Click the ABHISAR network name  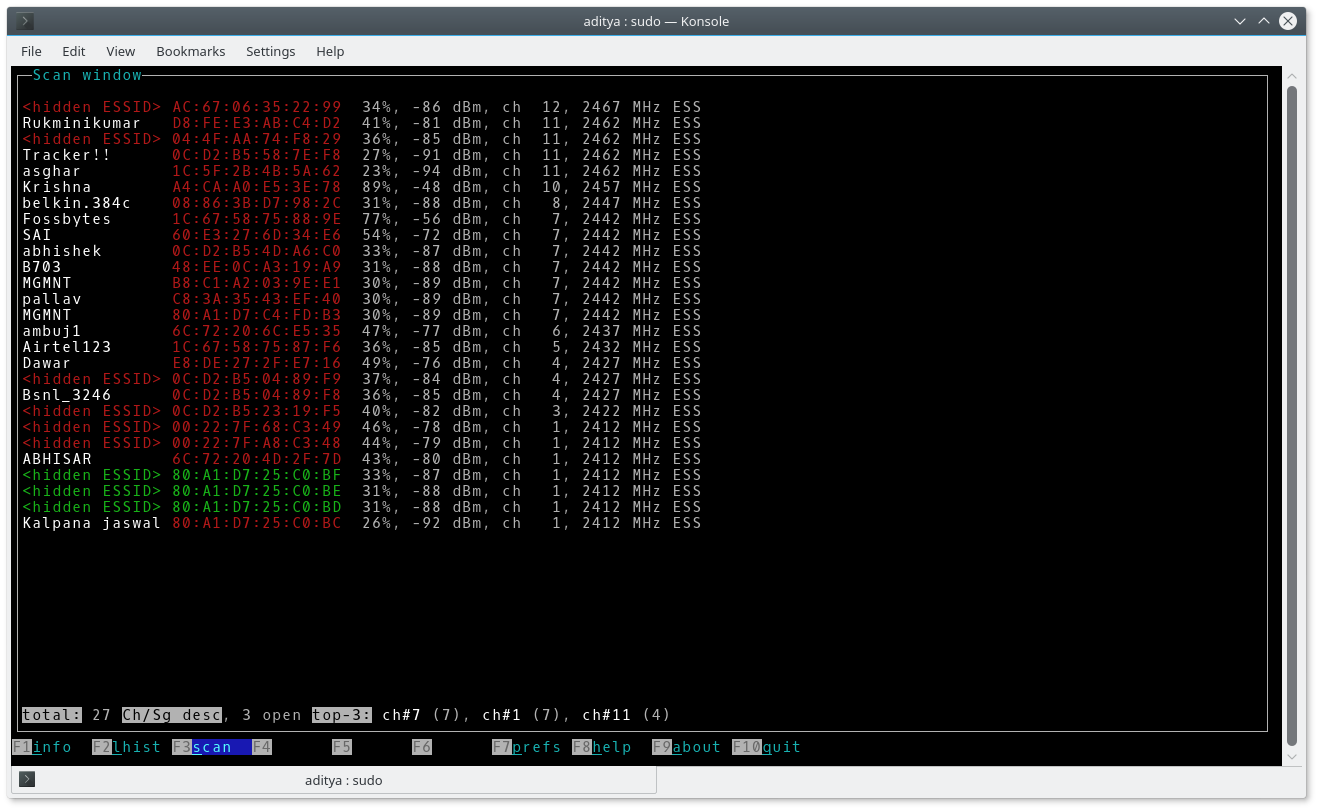pos(57,459)
